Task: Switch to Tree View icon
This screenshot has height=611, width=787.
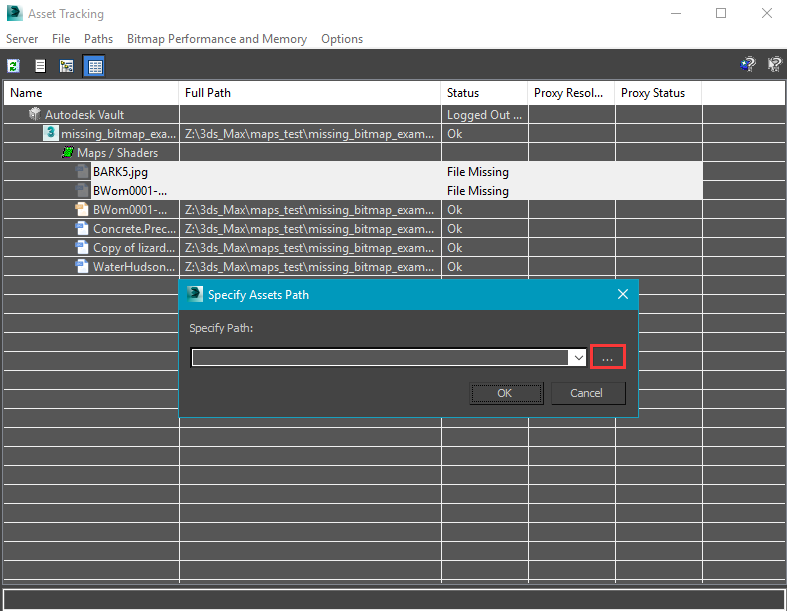Action: [x=67, y=66]
